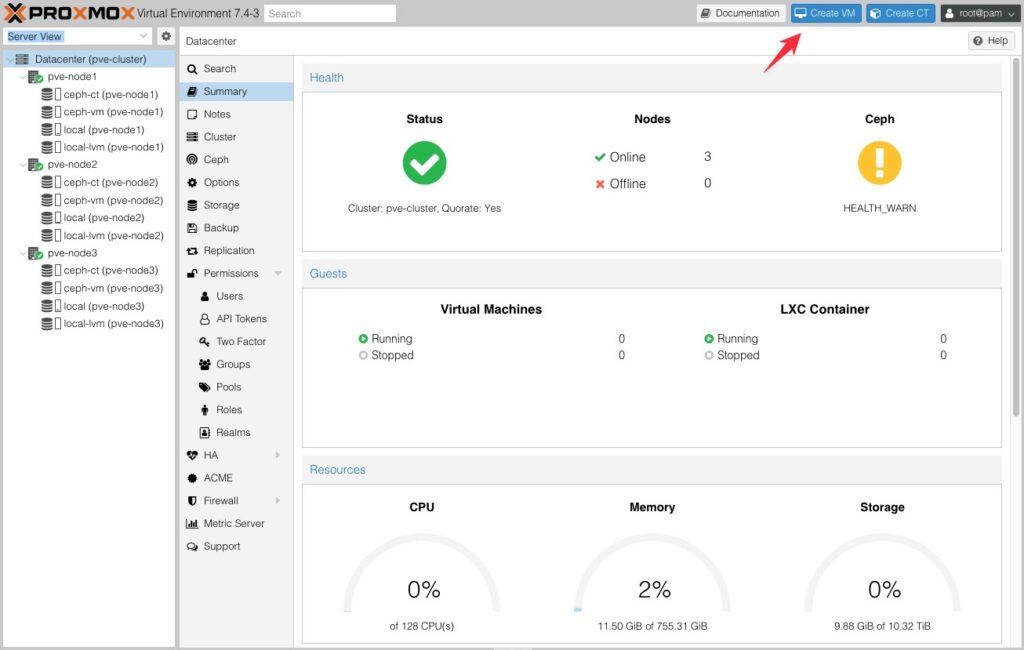Click the Ceph logo icon in side menu

[x=192, y=159]
